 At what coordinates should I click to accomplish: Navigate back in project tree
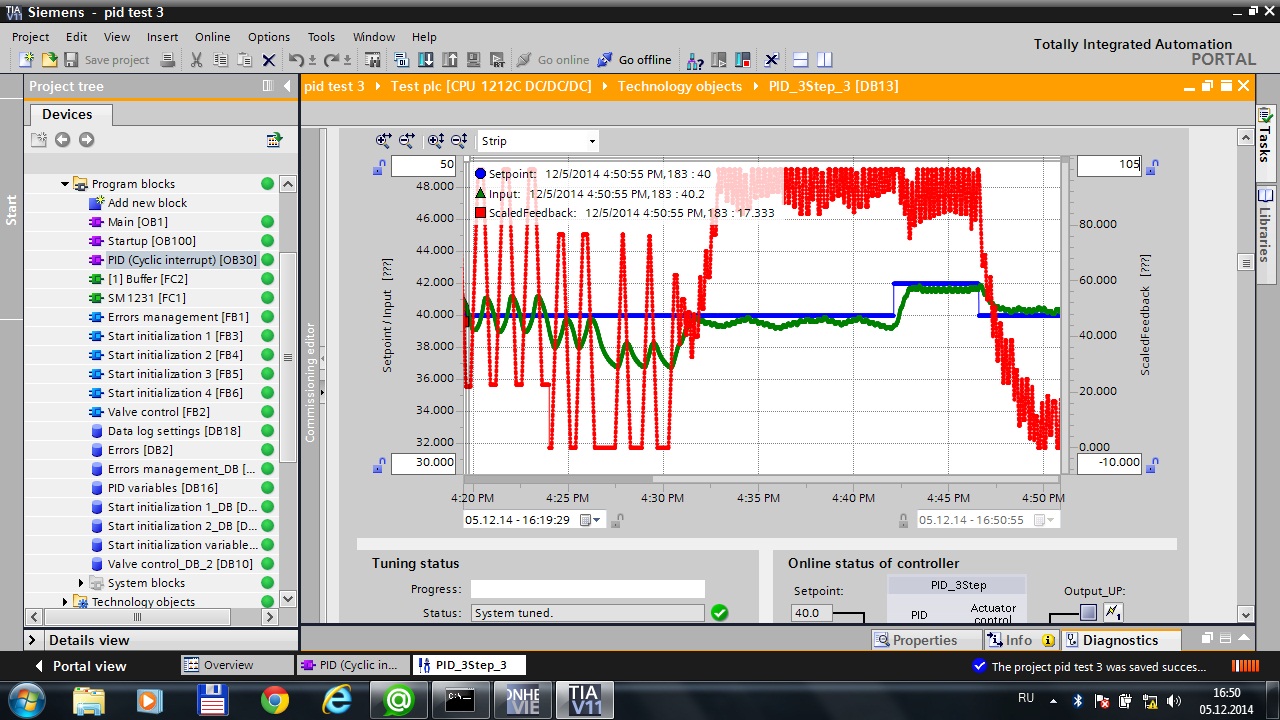tap(62, 140)
